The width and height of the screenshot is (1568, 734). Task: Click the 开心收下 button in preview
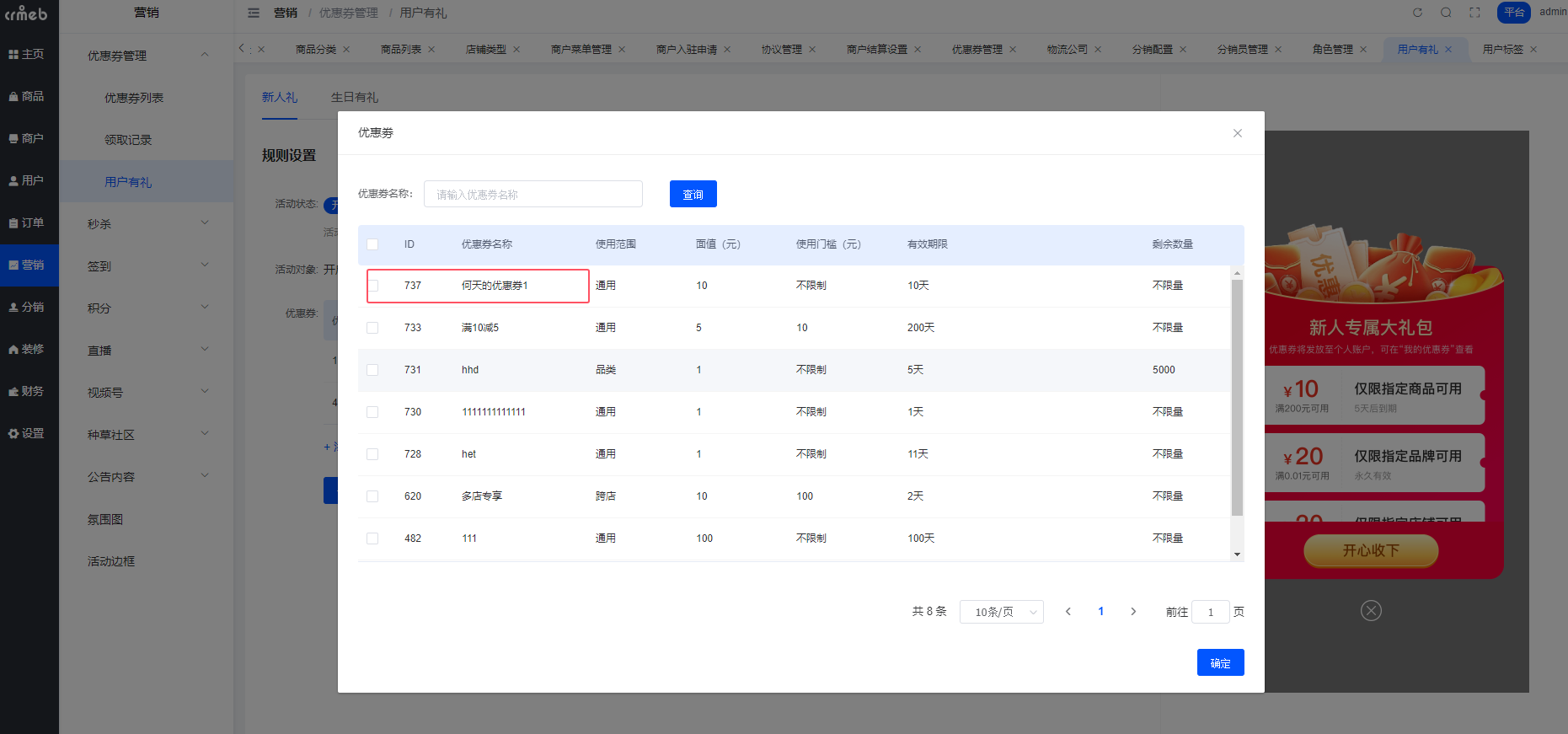1371,550
